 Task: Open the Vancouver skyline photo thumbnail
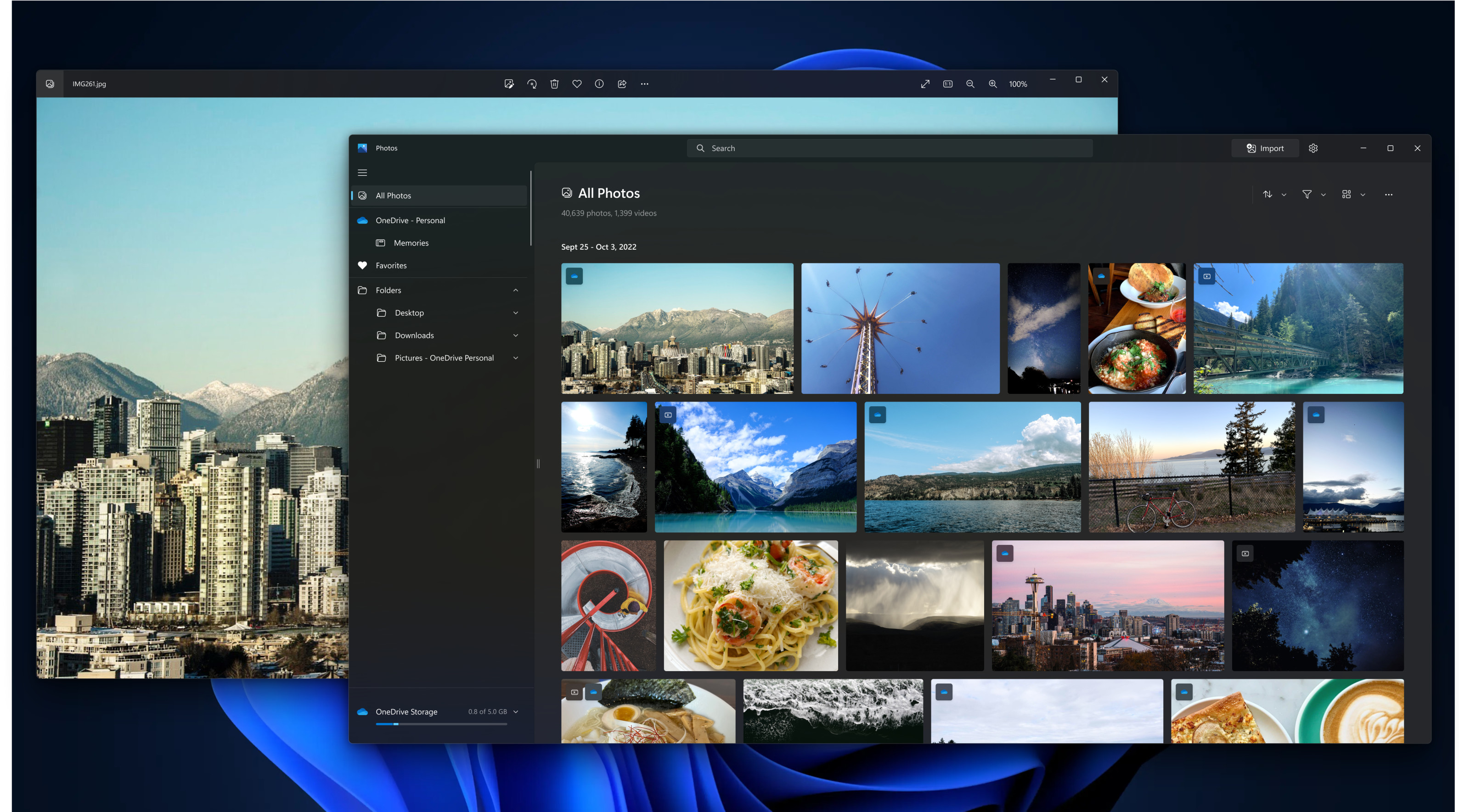click(677, 328)
